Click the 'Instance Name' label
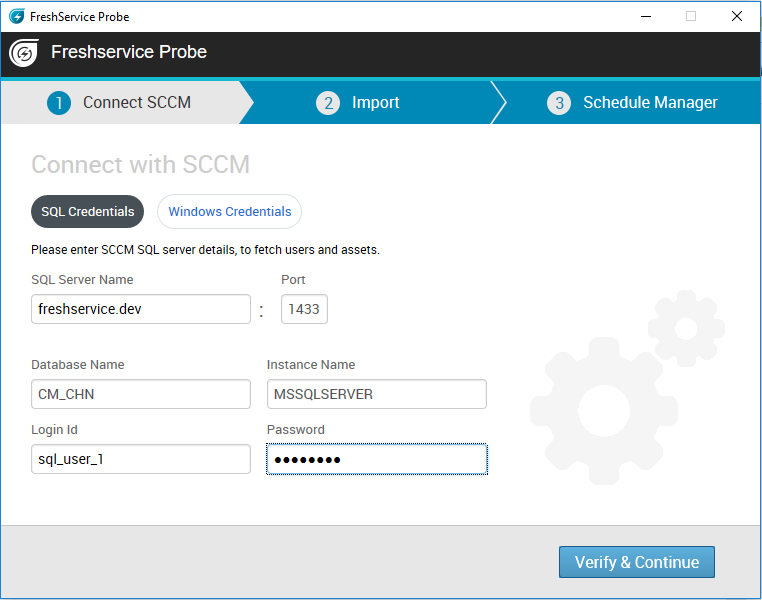Image resolution: width=762 pixels, height=600 pixels. pos(311,365)
